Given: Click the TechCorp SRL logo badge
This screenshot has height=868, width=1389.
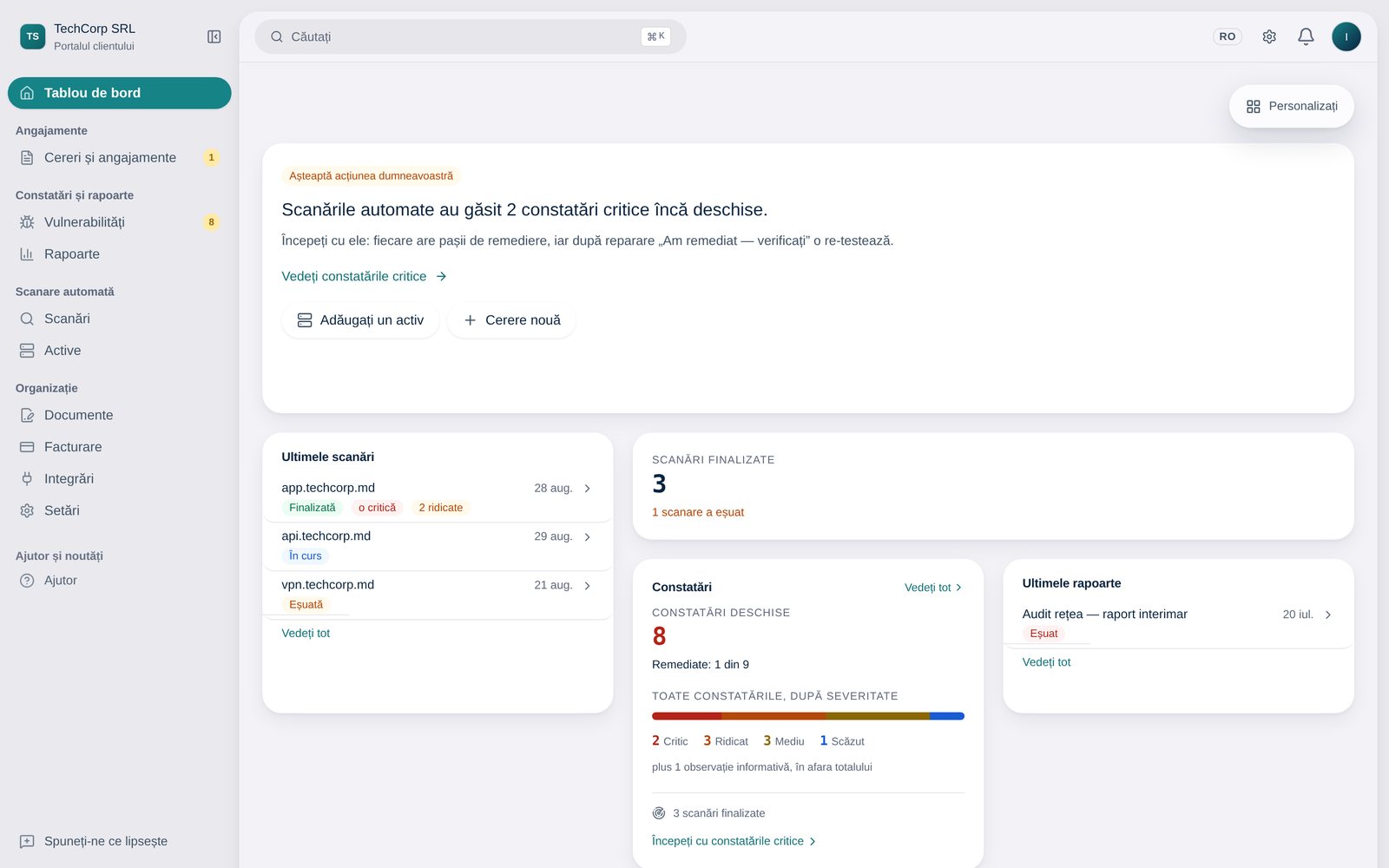Looking at the screenshot, I should [x=33, y=36].
